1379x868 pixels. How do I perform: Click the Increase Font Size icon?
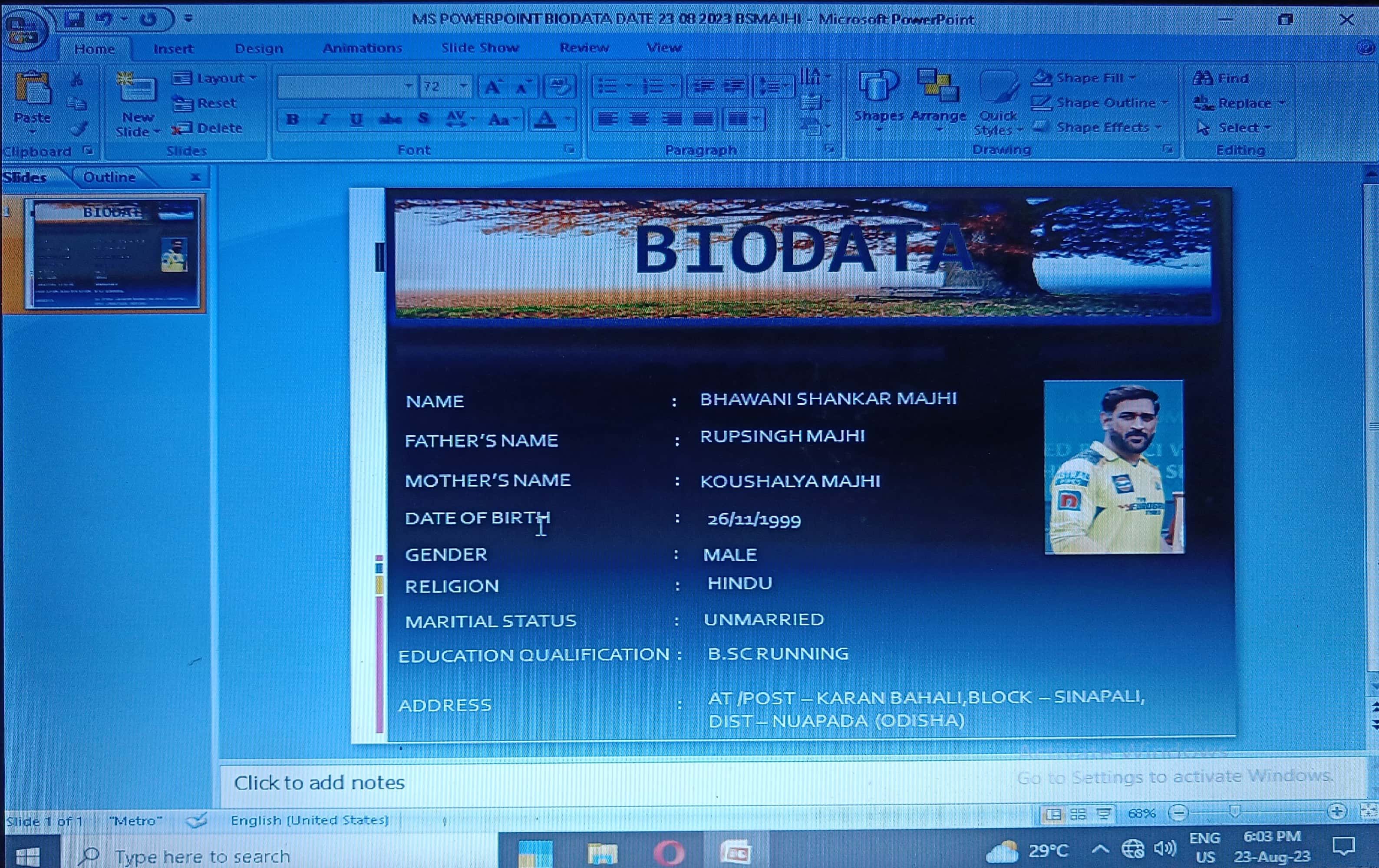[492, 87]
